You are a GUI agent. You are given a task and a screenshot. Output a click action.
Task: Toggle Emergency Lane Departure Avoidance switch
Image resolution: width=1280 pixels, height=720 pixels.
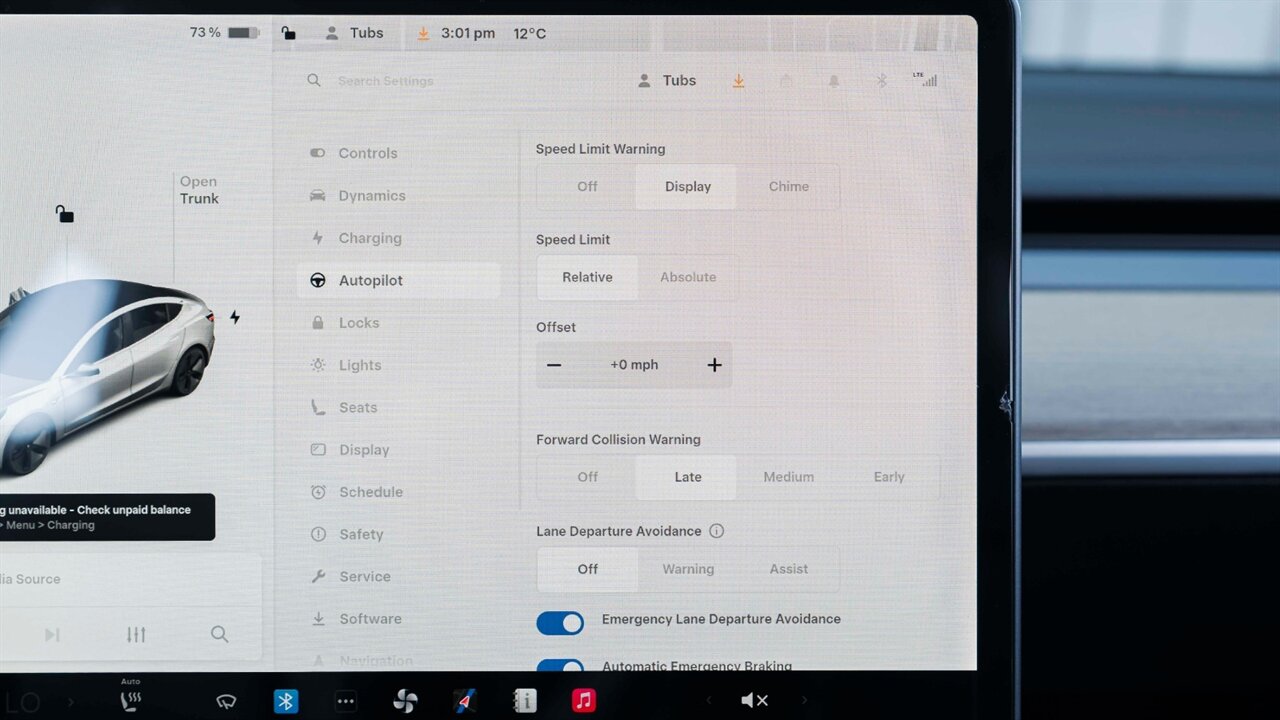[560, 623]
